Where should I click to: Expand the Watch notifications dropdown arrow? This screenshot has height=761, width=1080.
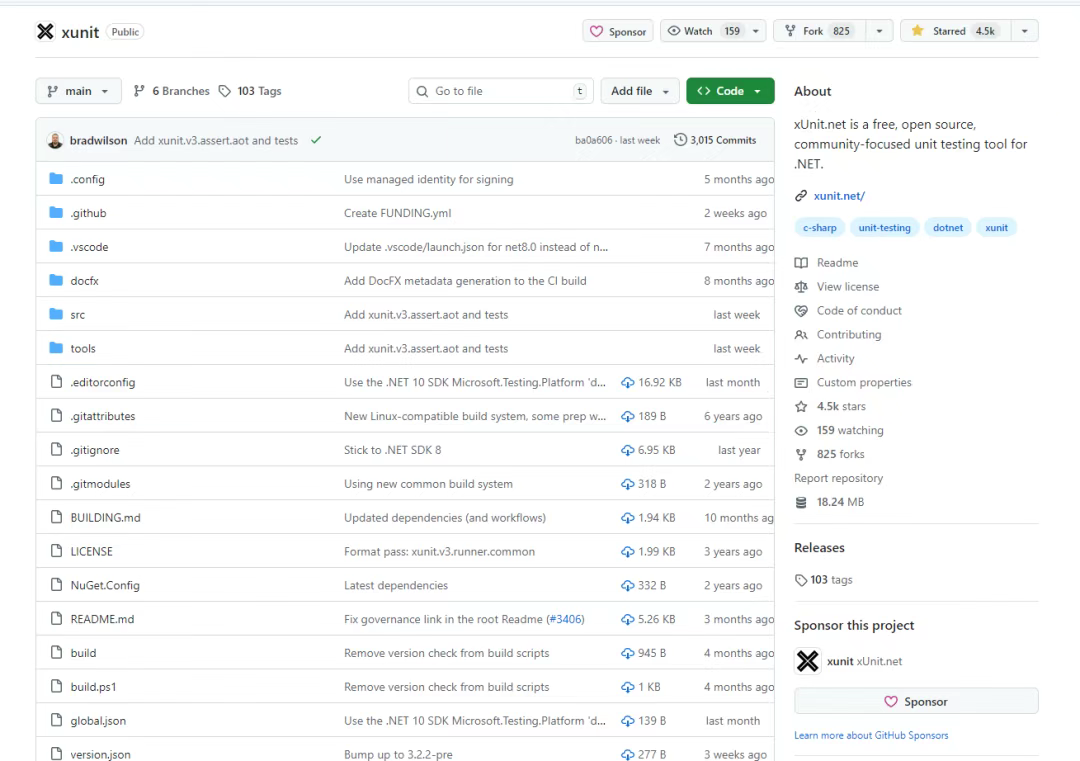756,31
